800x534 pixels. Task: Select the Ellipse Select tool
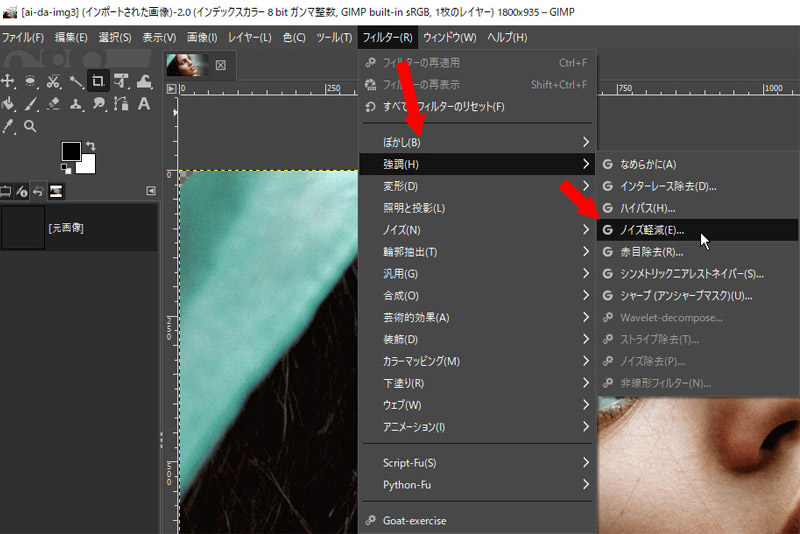pos(31,81)
